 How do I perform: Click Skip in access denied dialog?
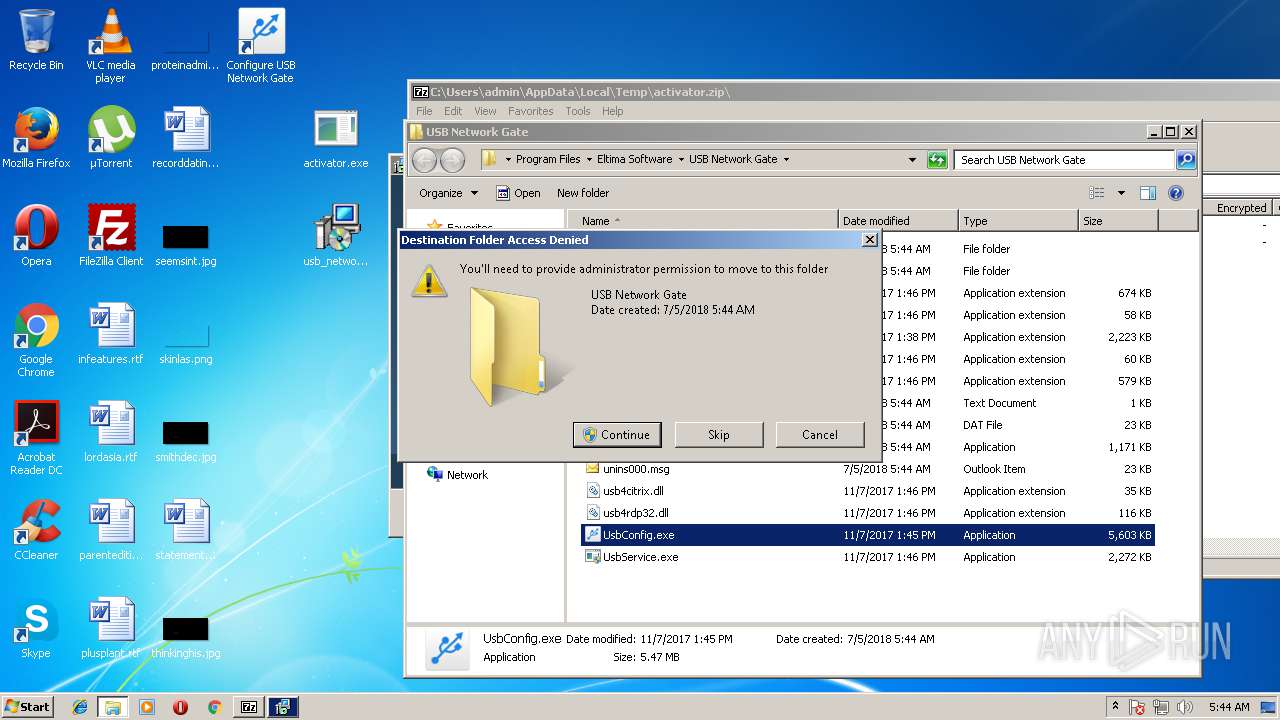click(719, 434)
